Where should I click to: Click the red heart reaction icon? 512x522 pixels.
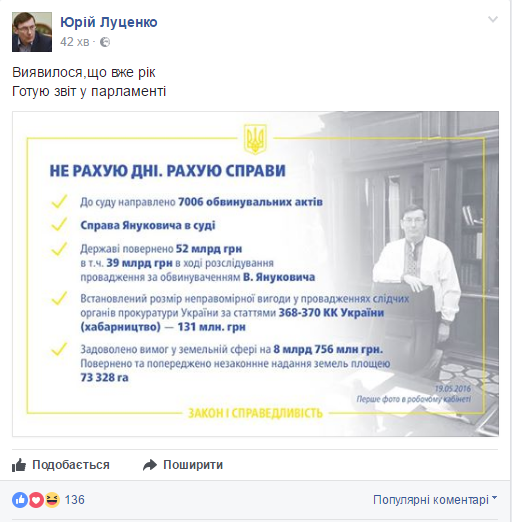pos(36,500)
